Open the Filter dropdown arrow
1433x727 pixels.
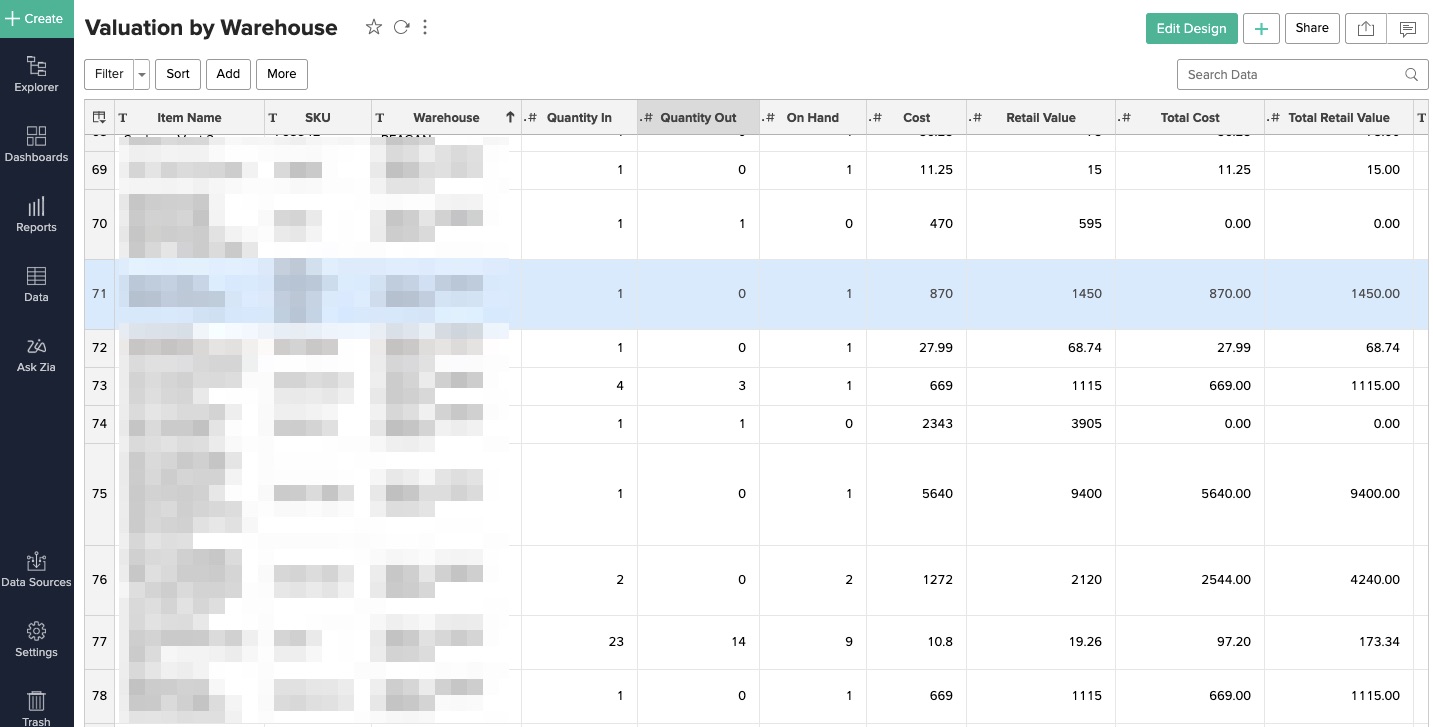coord(141,74)
